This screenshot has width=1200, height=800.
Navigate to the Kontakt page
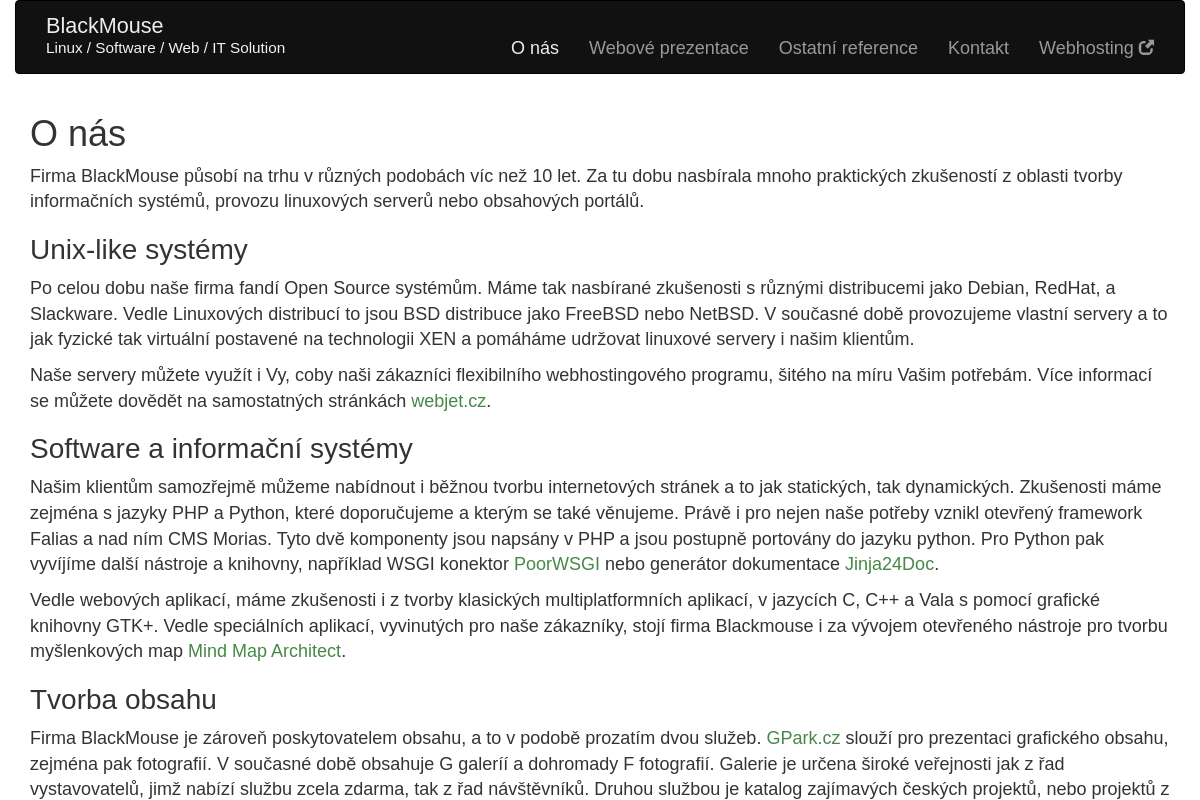977,48
